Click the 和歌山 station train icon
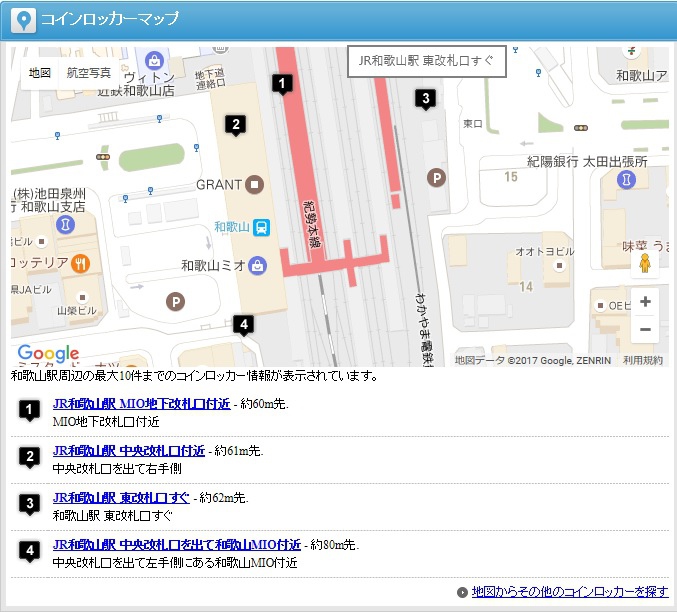Viewport: 677px width, 612px height. coord(261,227)
